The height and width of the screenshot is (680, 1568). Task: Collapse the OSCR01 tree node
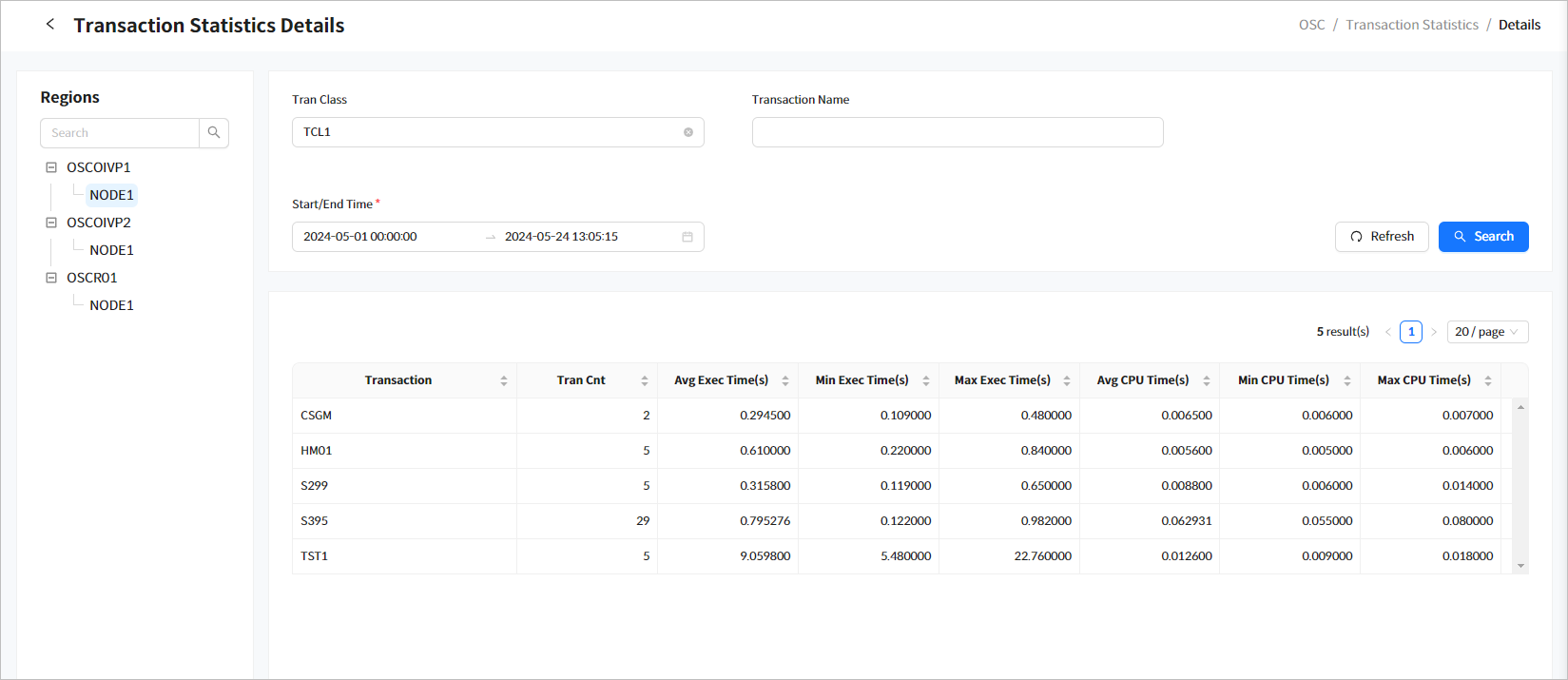click(51, 278)
